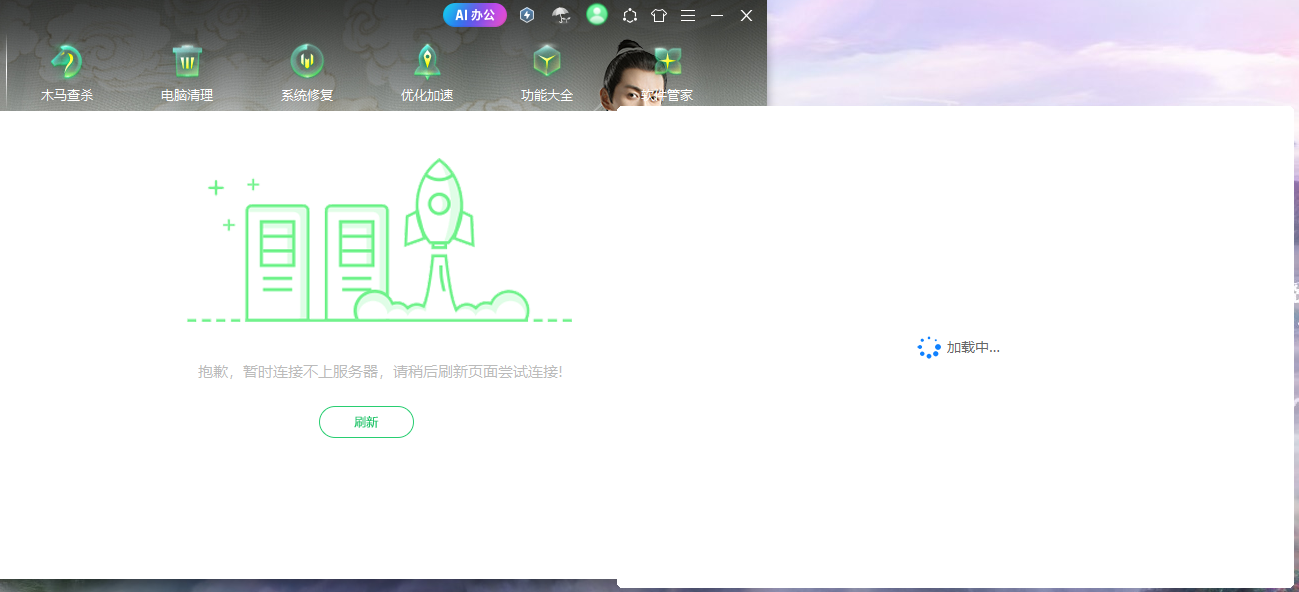Click the hexagon nodes icon
The width and height of the screenshot is (1299, 592).
pos(630,15)
